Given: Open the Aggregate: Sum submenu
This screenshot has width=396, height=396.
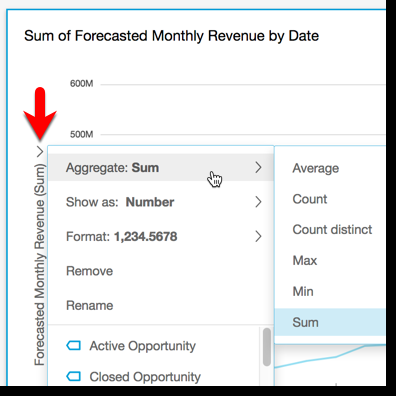Looking at the screenshot, I should click(161, 168).
